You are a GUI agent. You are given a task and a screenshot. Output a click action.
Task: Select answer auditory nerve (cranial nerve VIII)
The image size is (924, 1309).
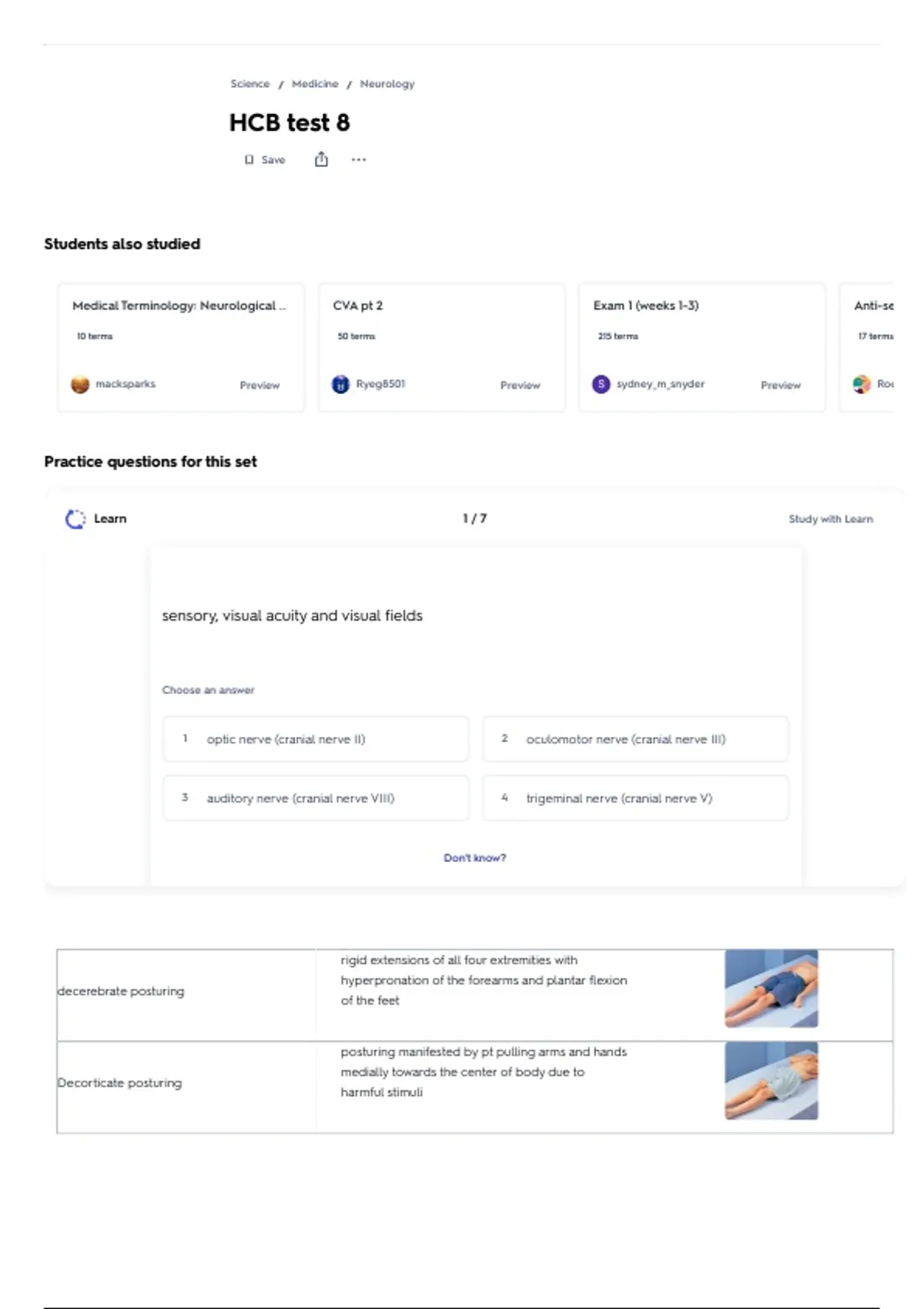pos(316,798)
